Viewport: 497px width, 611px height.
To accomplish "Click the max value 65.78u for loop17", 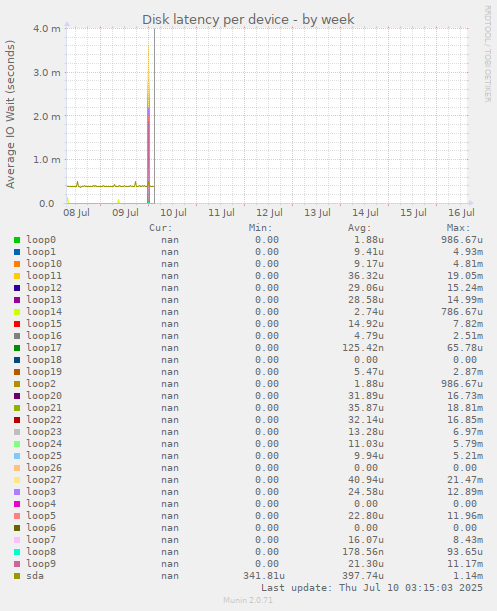I will point(465,348).
